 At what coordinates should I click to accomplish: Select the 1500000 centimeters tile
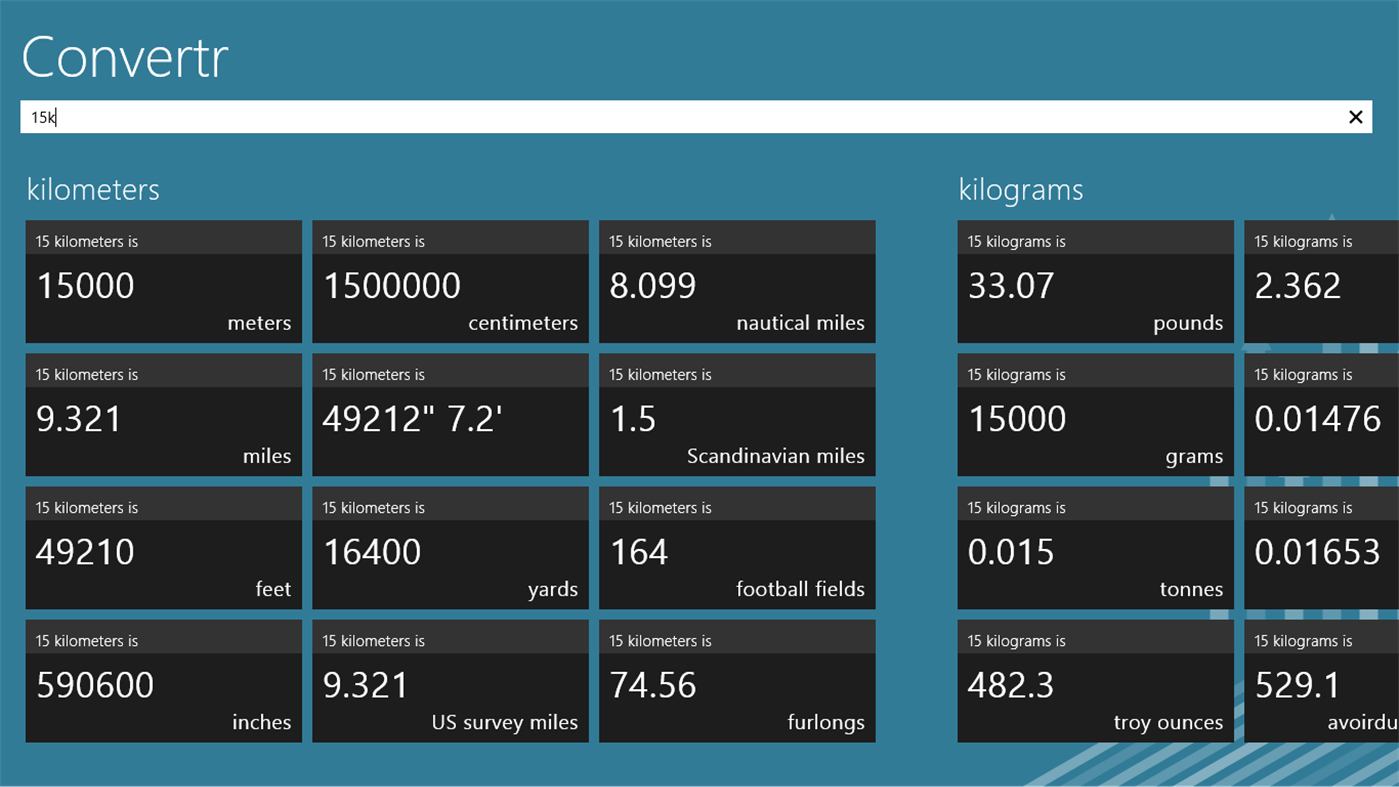pyautogui.click(x=450, y=281)
